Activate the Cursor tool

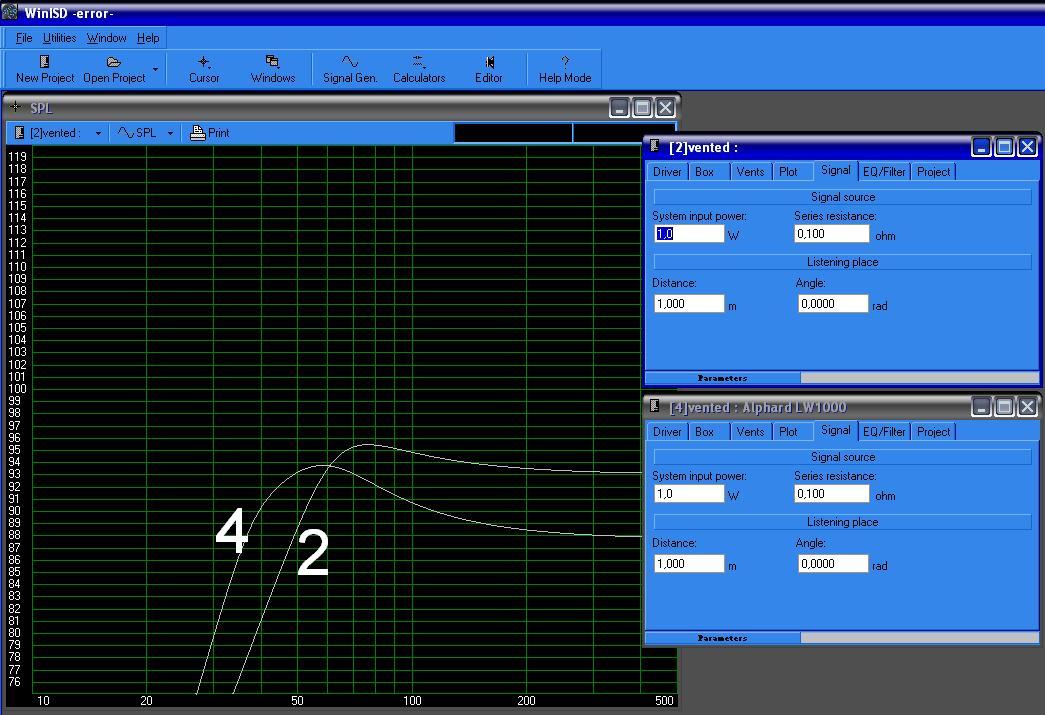tap(204, 68)
